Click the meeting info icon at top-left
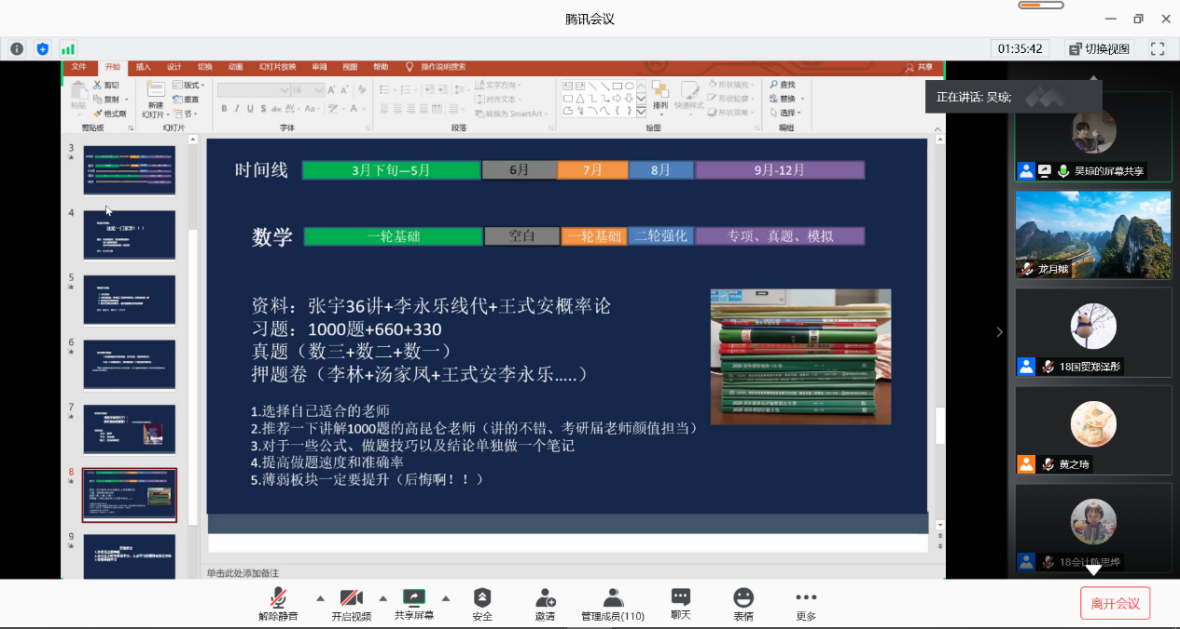The image size is (1180, 629). tap(17, 48)
